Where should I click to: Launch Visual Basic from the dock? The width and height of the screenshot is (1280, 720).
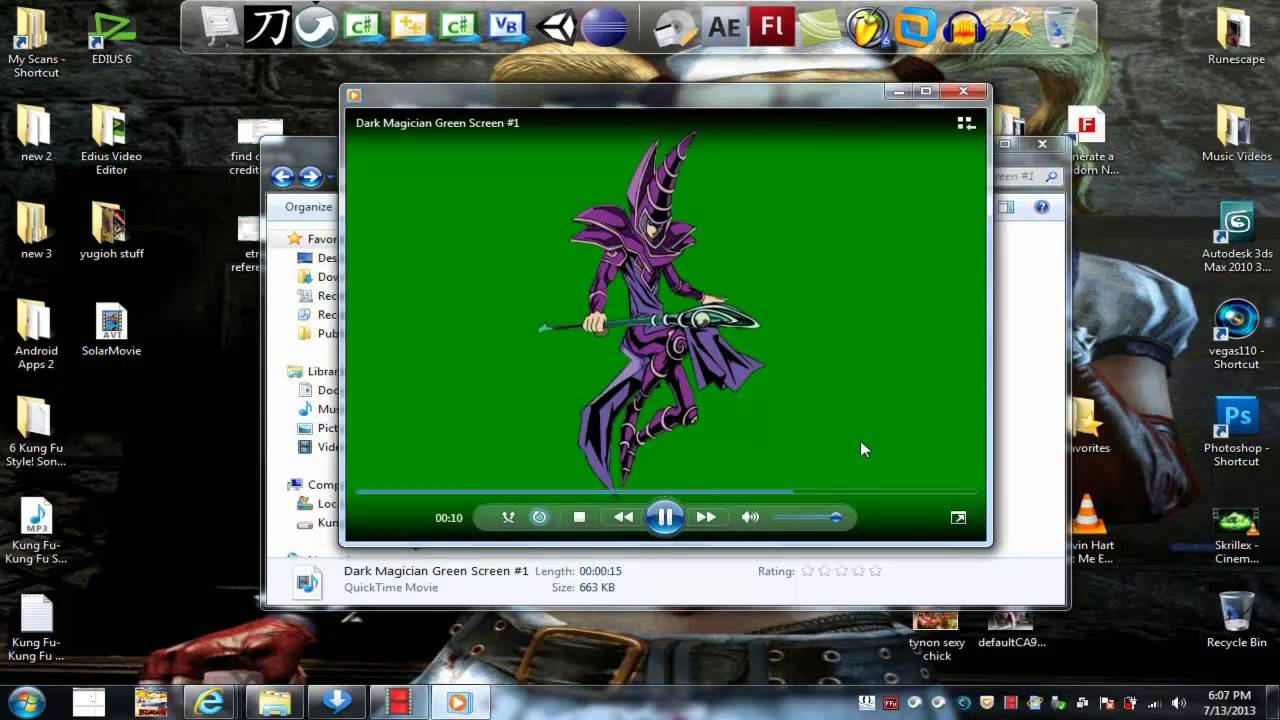coord(507,27)
